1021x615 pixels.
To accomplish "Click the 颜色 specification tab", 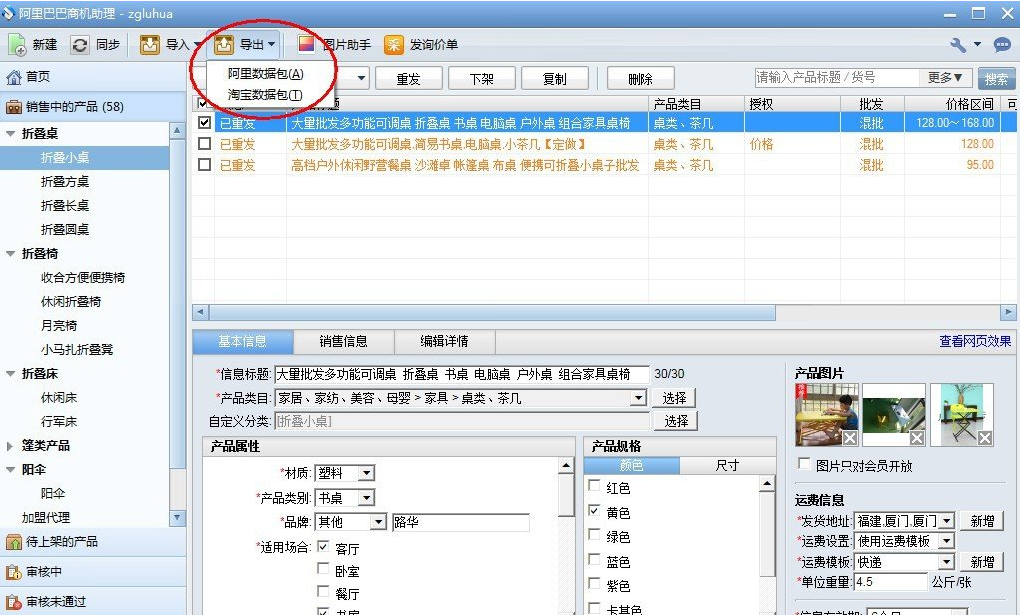I will (x=632, y=465).
